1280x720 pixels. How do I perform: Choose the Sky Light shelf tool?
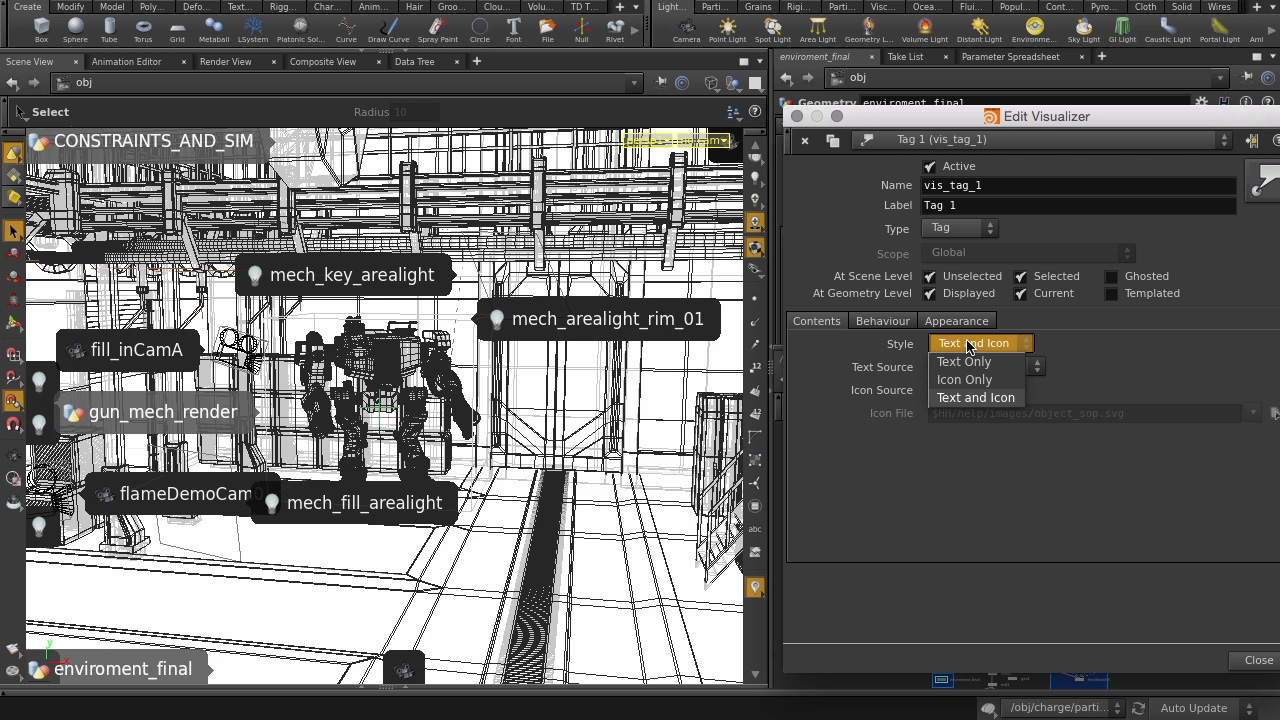click(1083, 29)
